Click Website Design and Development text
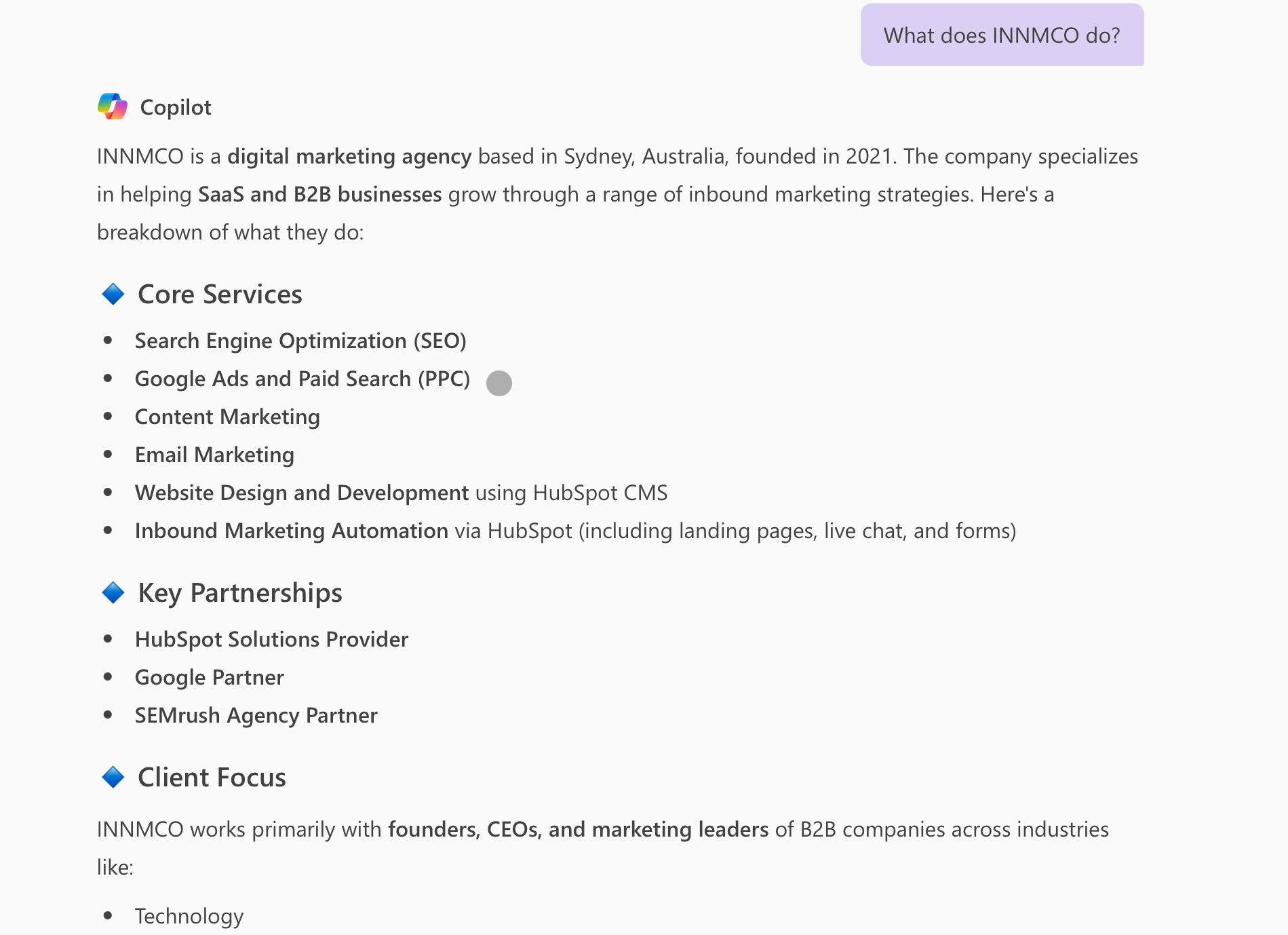Screen dimensions: 1288x935 [x=302, y=493]
